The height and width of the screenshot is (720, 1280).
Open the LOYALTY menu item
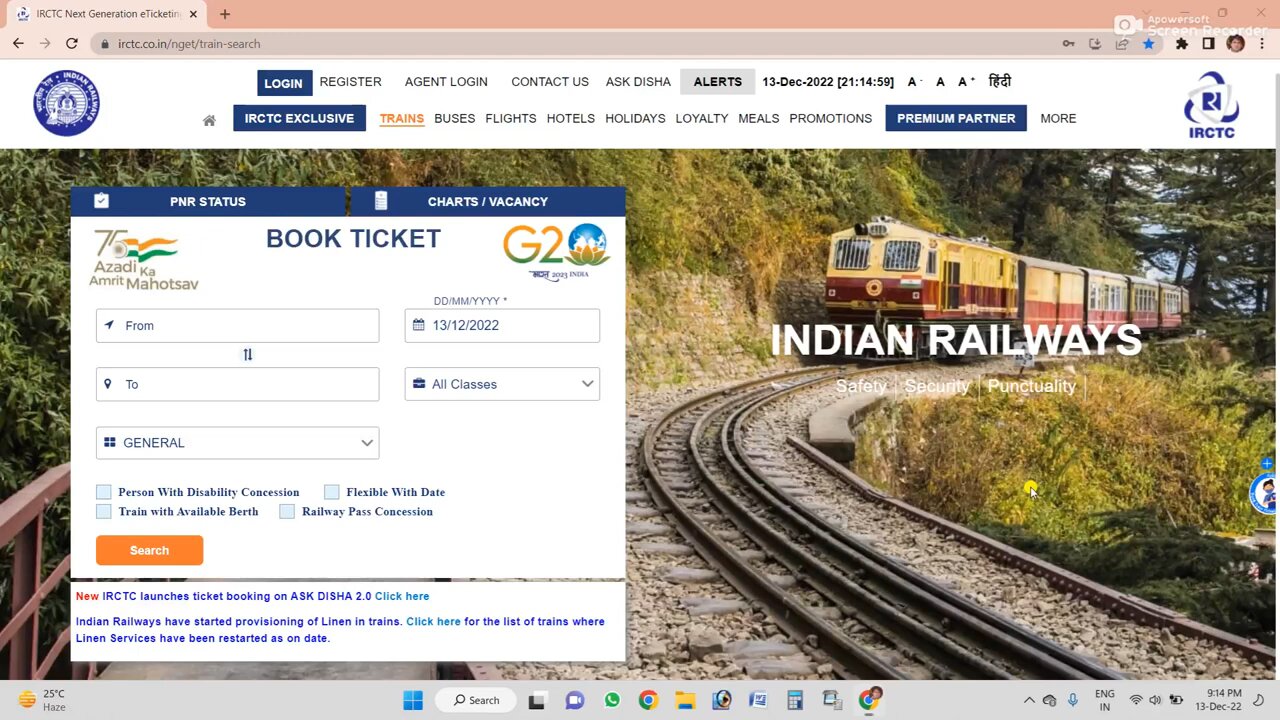[702, 118]
